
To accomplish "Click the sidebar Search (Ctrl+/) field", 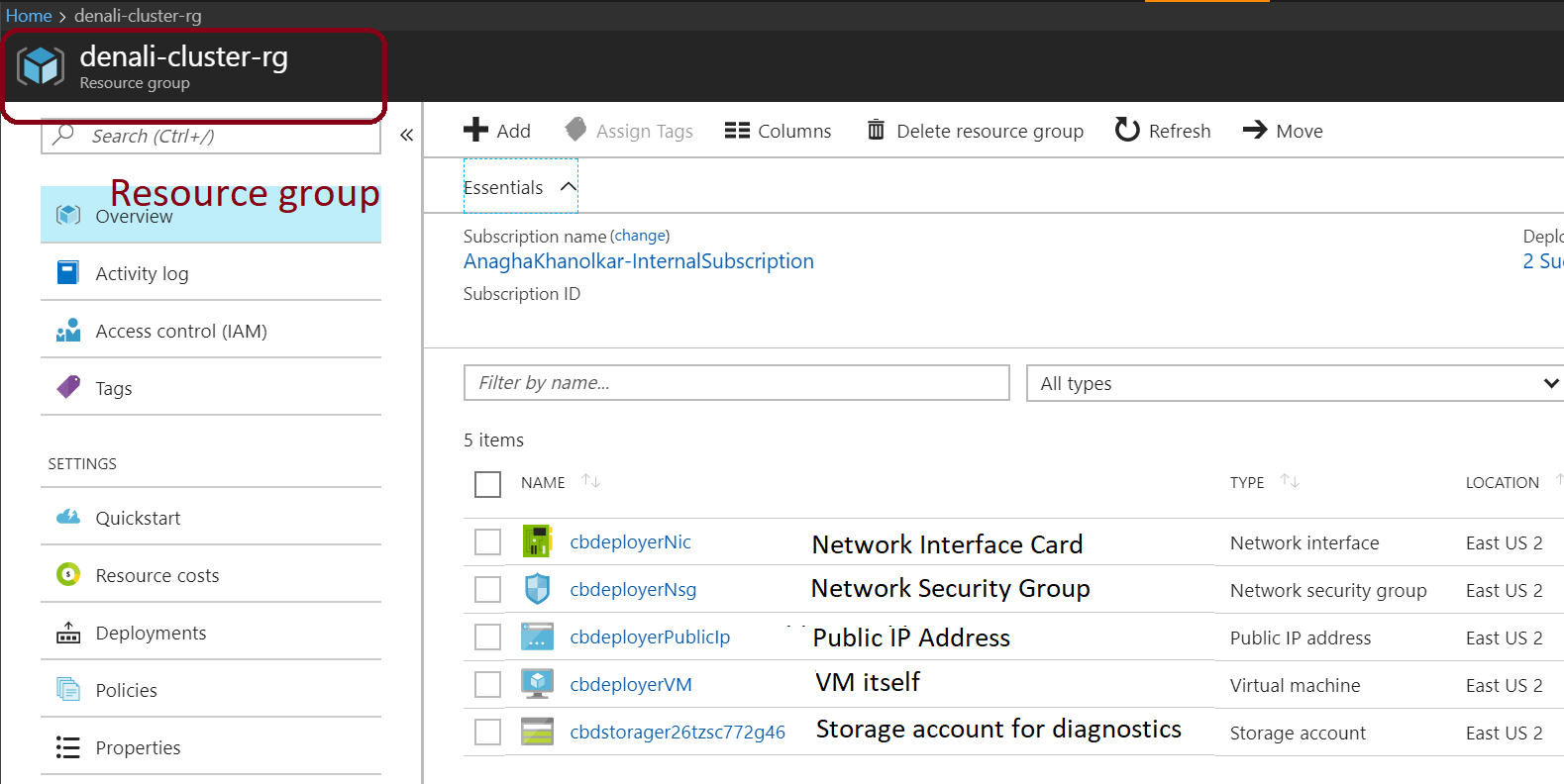I will click(x=211, y=136).
